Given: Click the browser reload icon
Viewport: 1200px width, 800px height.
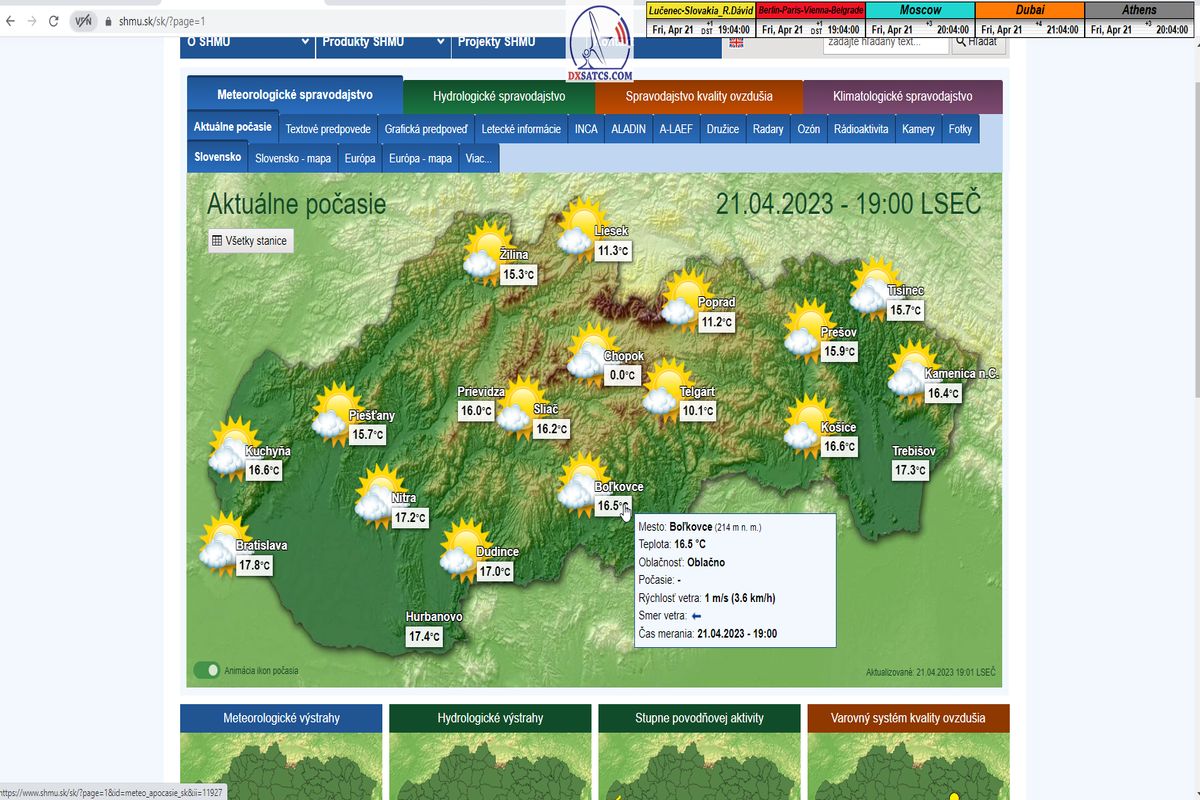Looking at the screenshot, I should 53,20.
